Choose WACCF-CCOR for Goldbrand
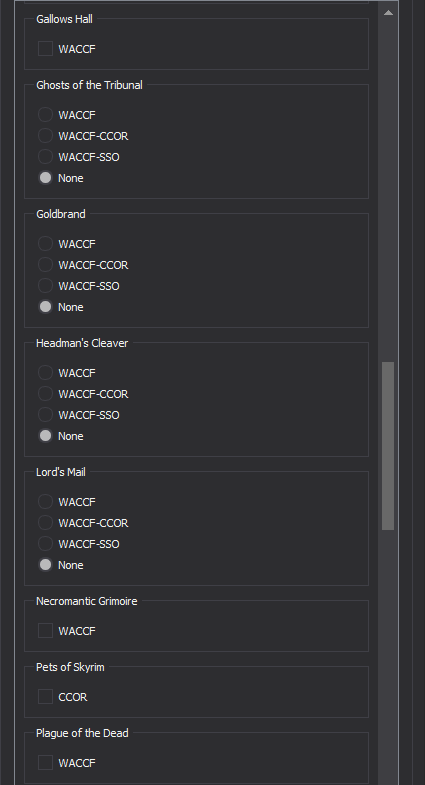 [x=46, y=265]
